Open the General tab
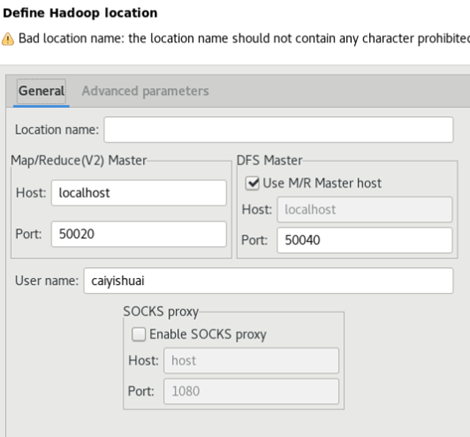Screen dimensions: 470x437 pyautogui.click(x=41, y=91)
